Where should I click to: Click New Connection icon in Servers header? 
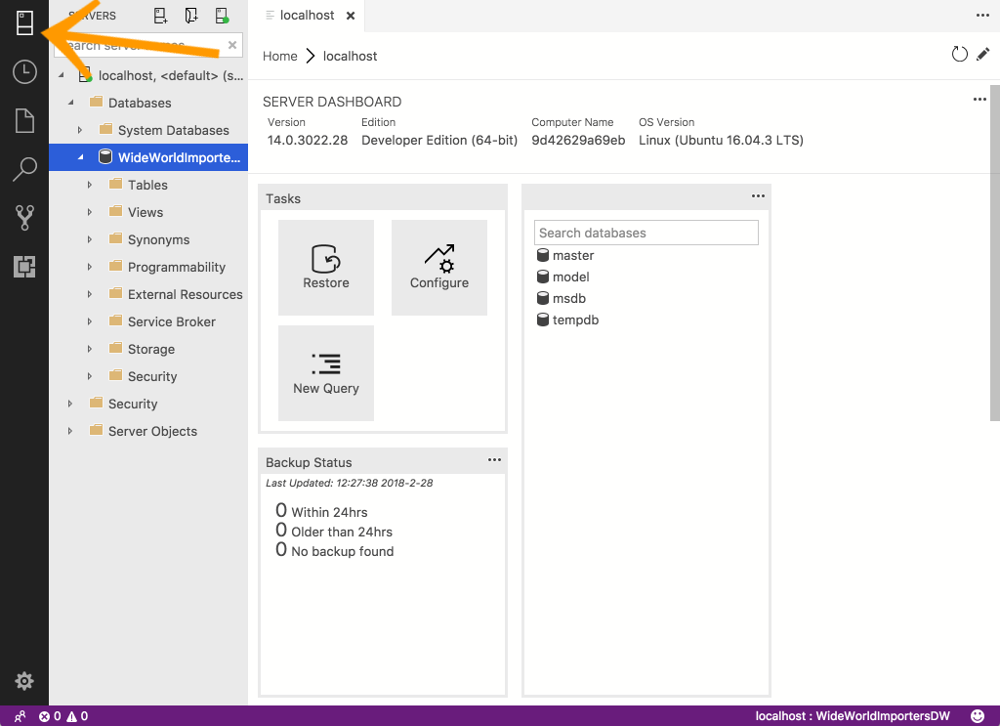[160, 15]
